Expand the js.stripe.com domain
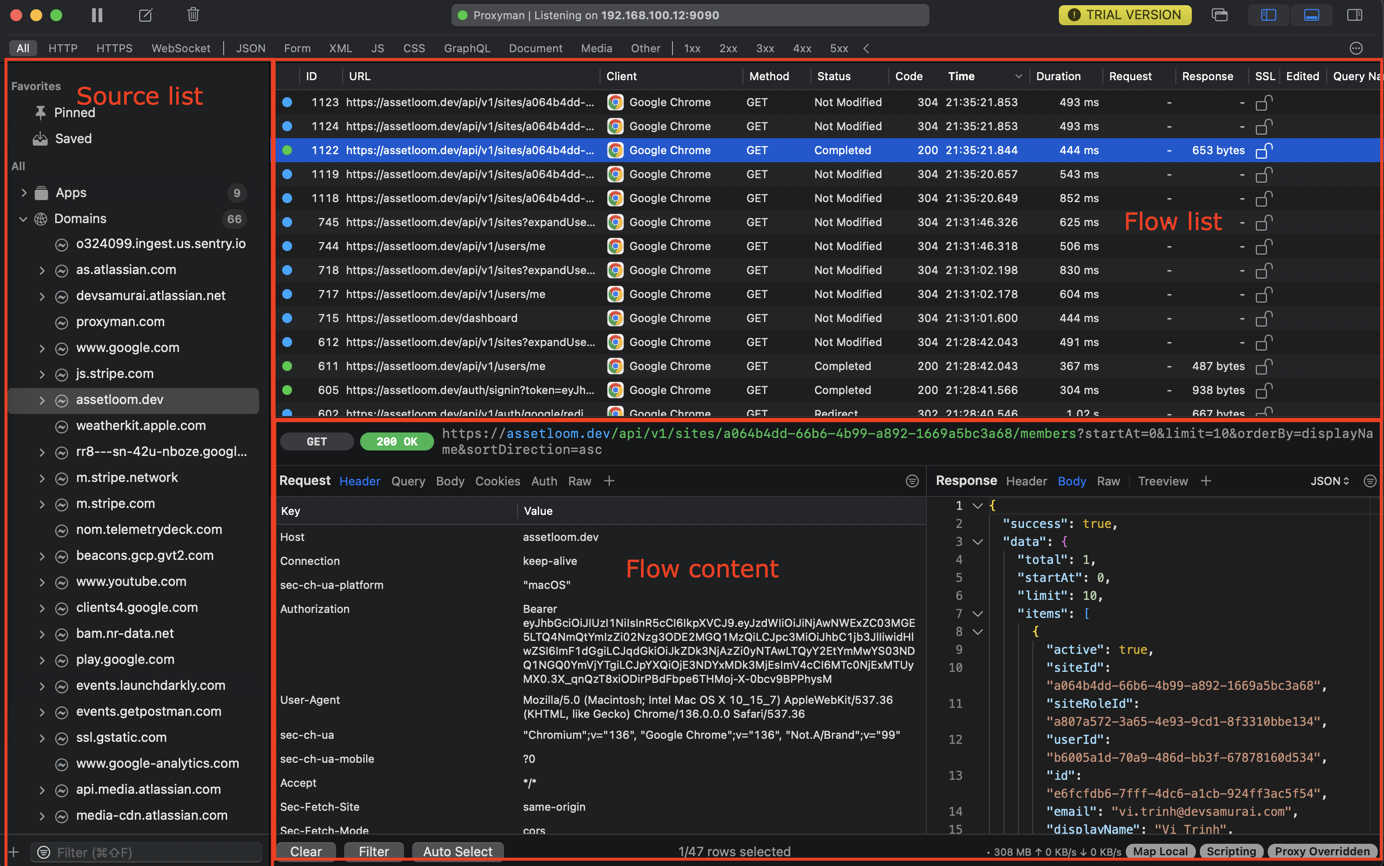This screenshot has height=866, width=1384. pyautogui.click(x=42, y=374)
